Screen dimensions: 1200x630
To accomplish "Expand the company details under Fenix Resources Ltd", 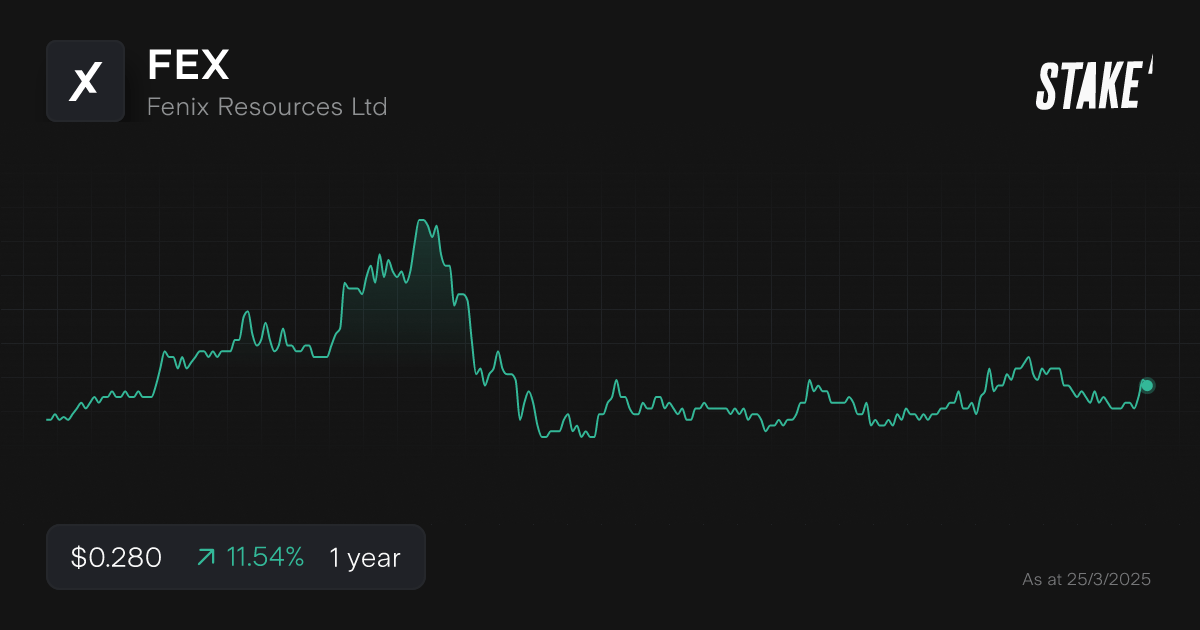I will [267, 106].
